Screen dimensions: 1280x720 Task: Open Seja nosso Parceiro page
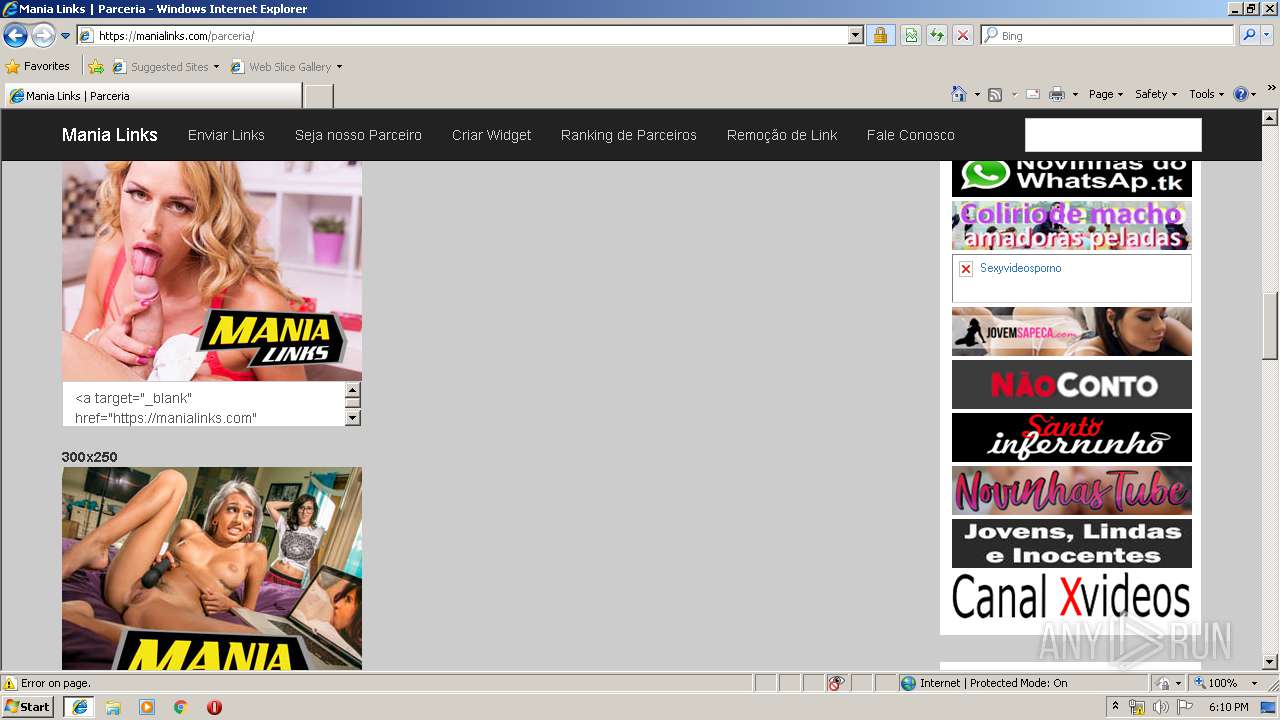coord(358,135)
